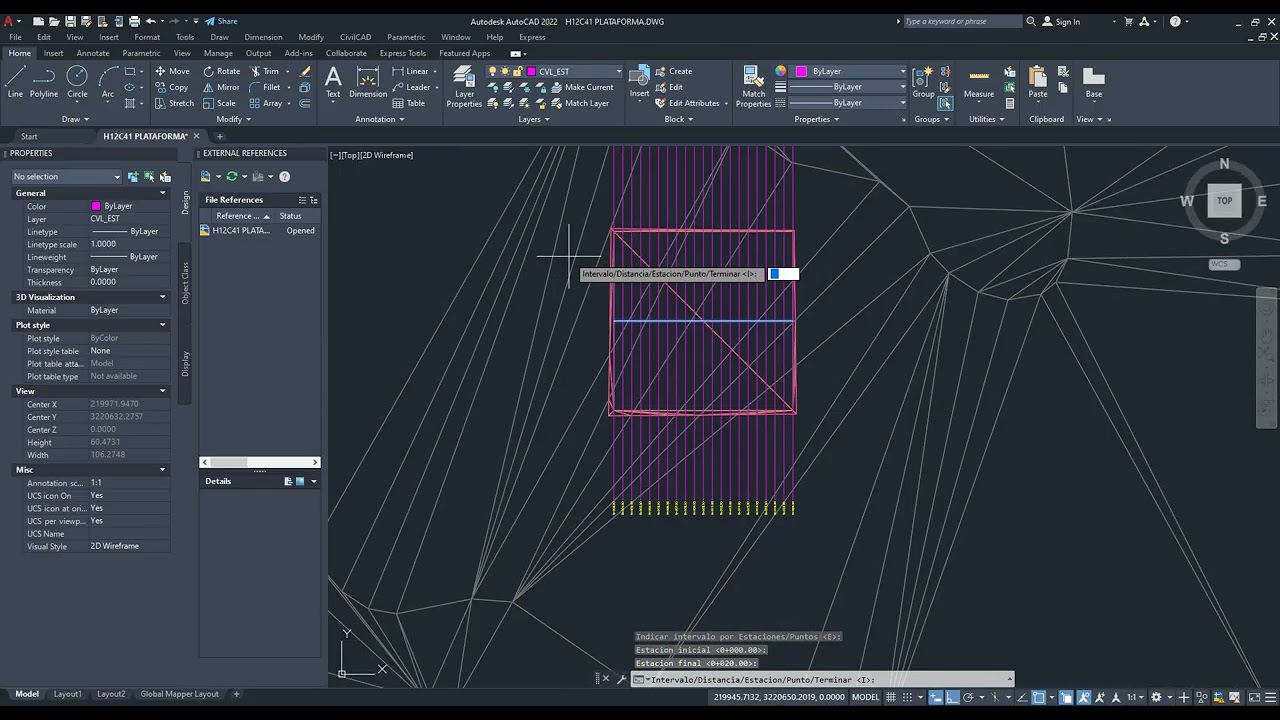Activate the Trim command
This screenshot has height=720, width=1280.
[265, 71]
